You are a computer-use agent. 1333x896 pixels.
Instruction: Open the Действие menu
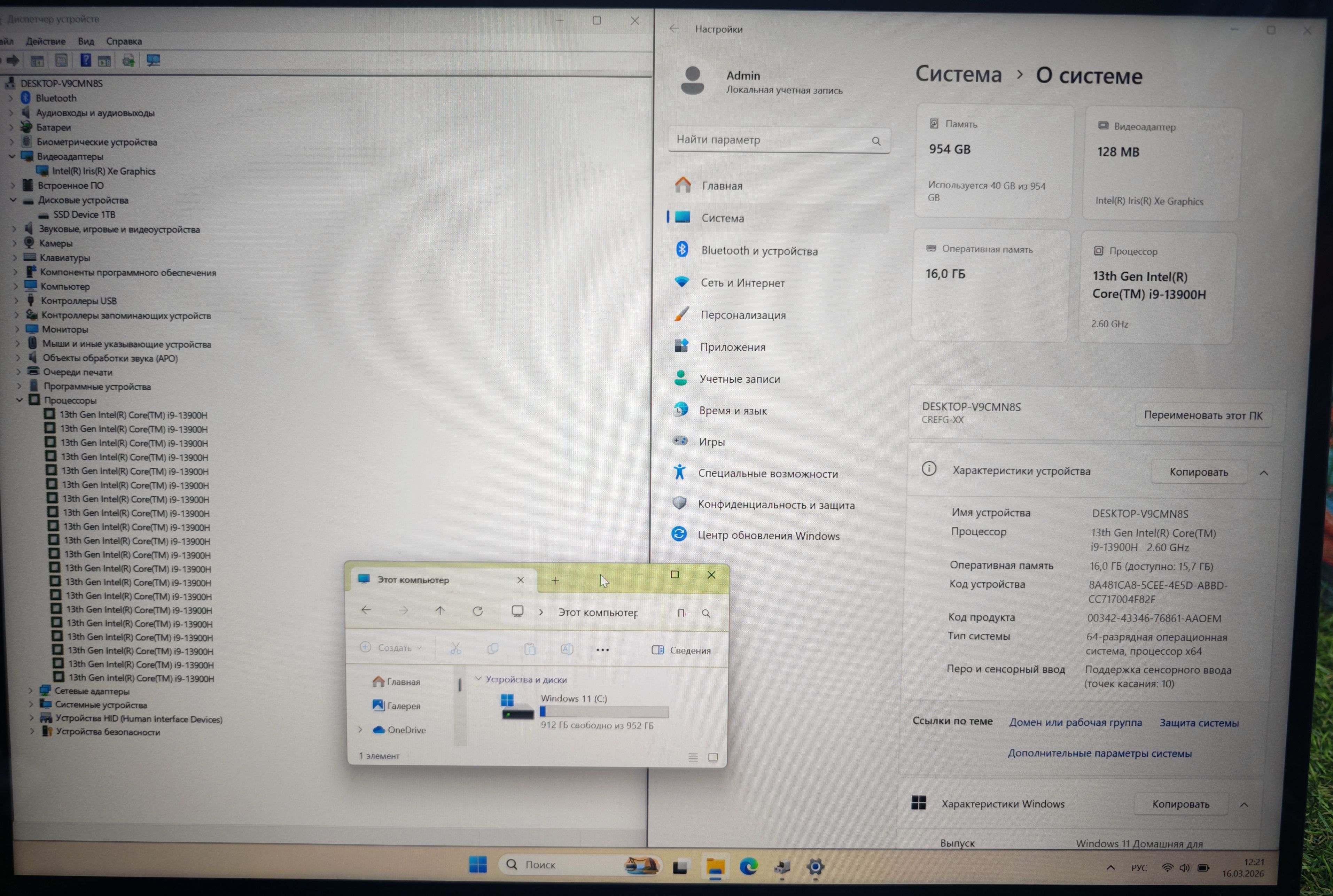click(46, 41)
